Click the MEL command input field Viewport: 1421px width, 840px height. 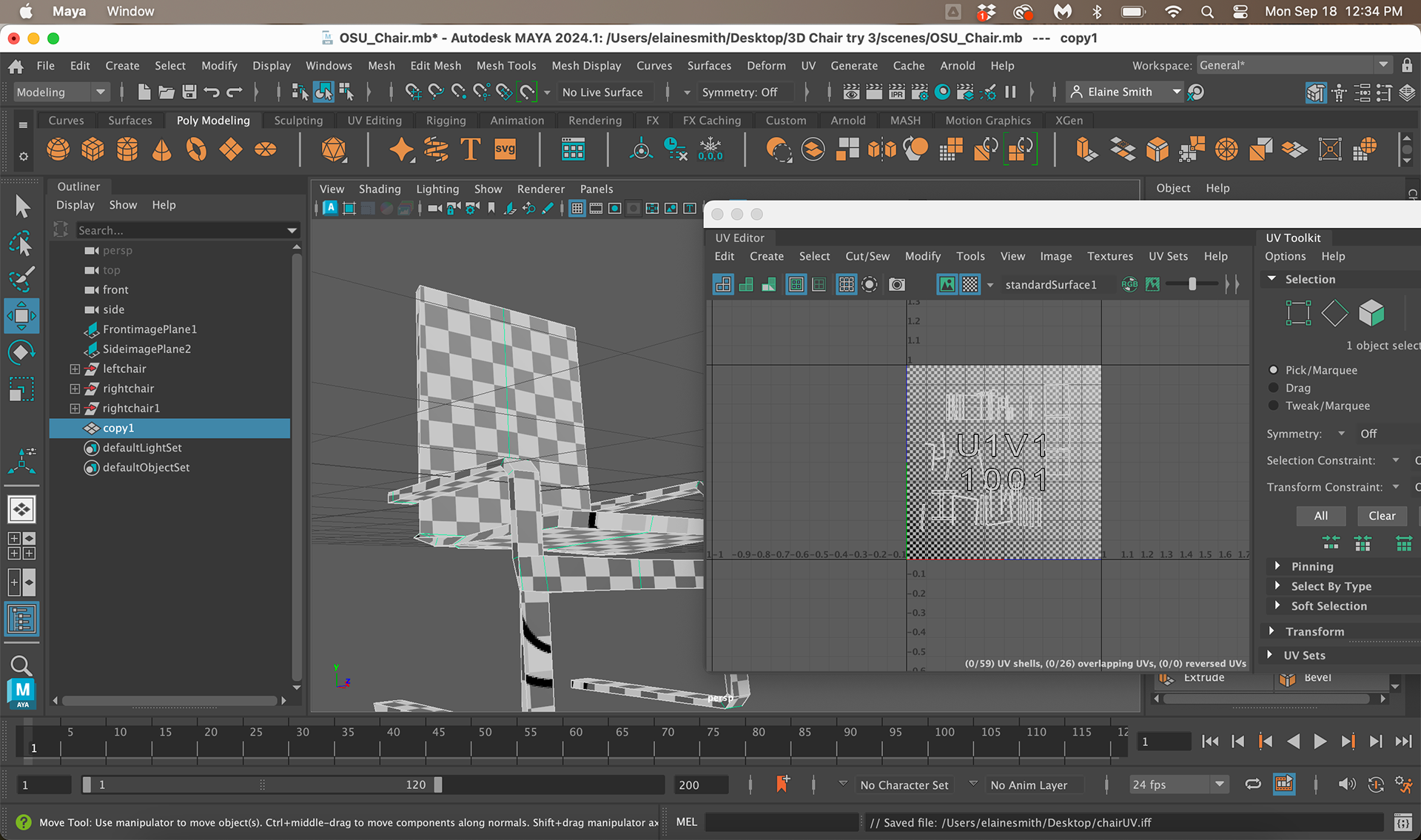pyautogui.click(x=782, y=822)
